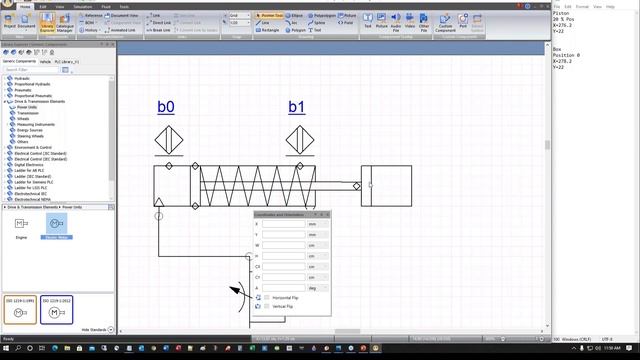Image resolution: width=640 pixels, height=360 pixels.
Task: Click the X coordinate input field
Action: click(284, 224)
